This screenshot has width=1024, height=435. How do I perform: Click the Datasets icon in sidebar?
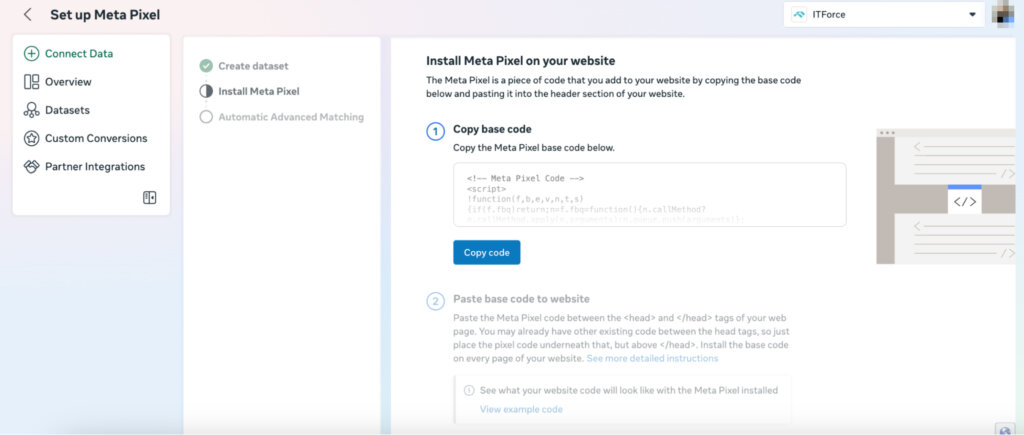point(31,110)
